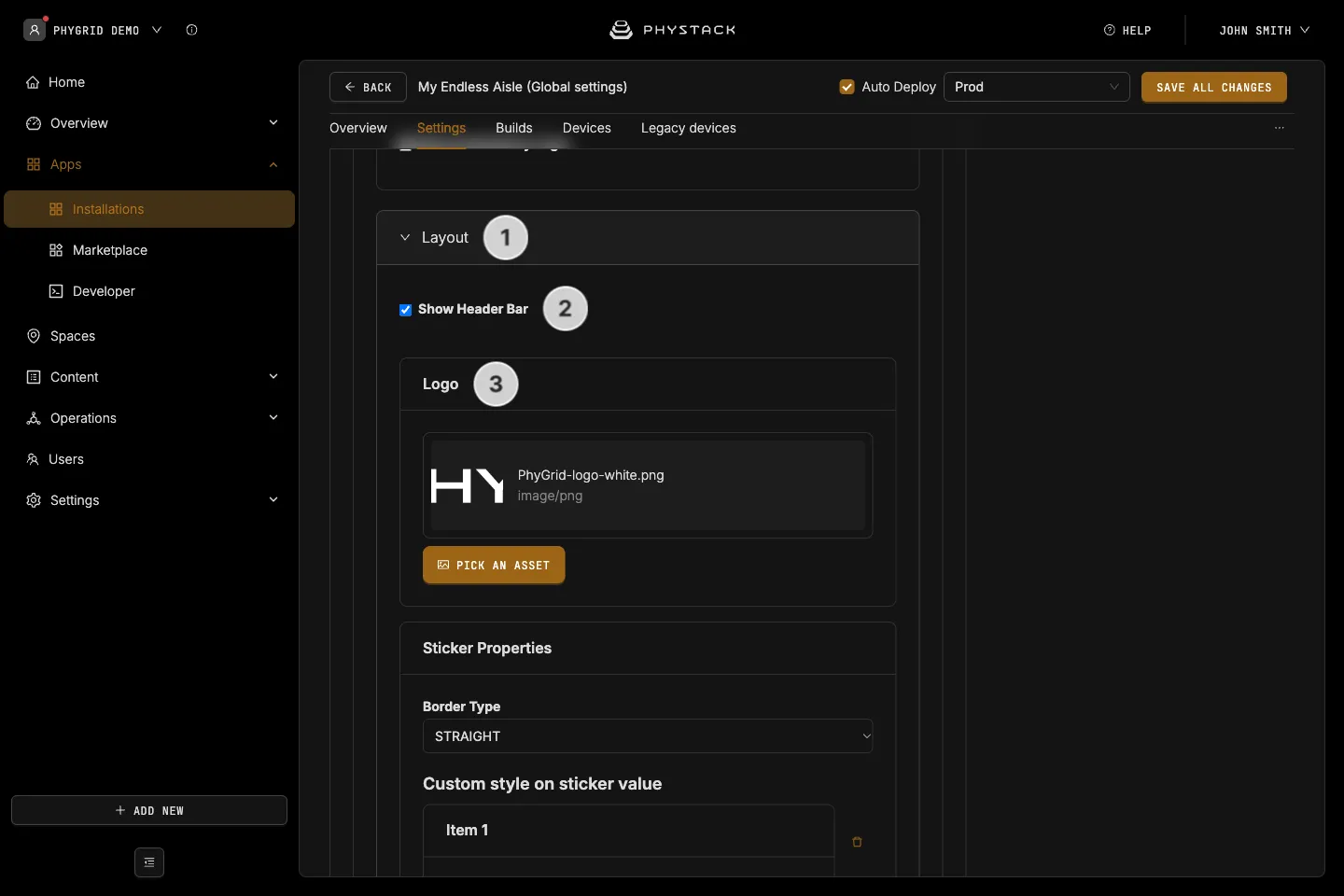Uncheck Show Header Bar checkbox
This screenshot has height=896, width=1344.
406,310
